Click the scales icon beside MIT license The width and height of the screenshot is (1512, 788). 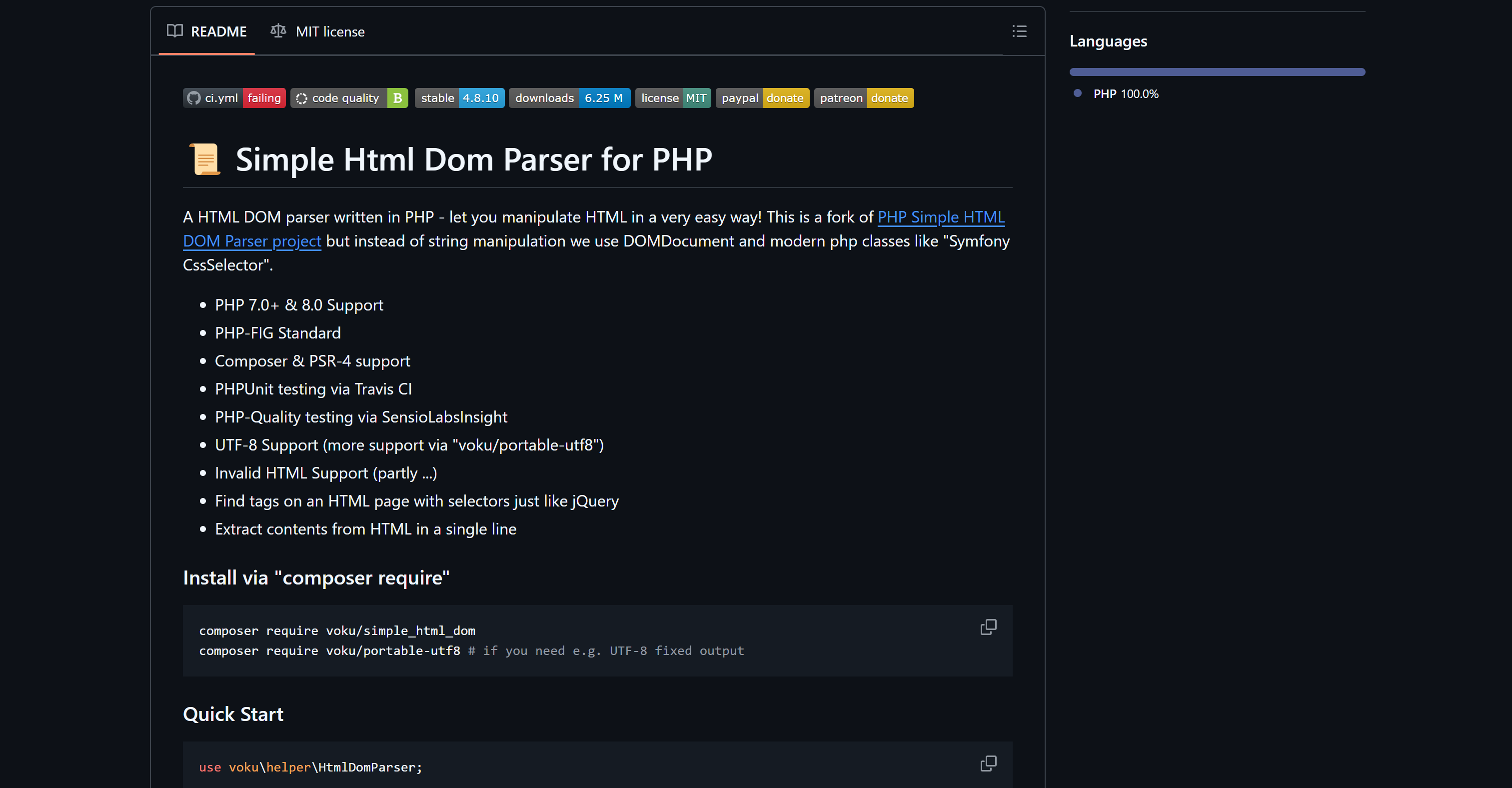(278, 31)
